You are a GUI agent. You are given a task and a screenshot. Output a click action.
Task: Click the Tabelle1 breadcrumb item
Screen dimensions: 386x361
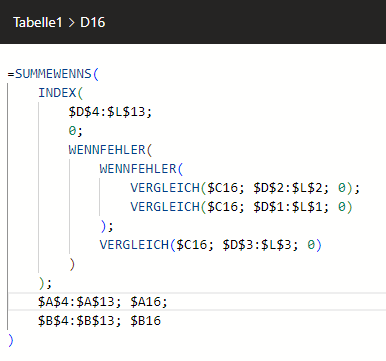coord(38,22)
